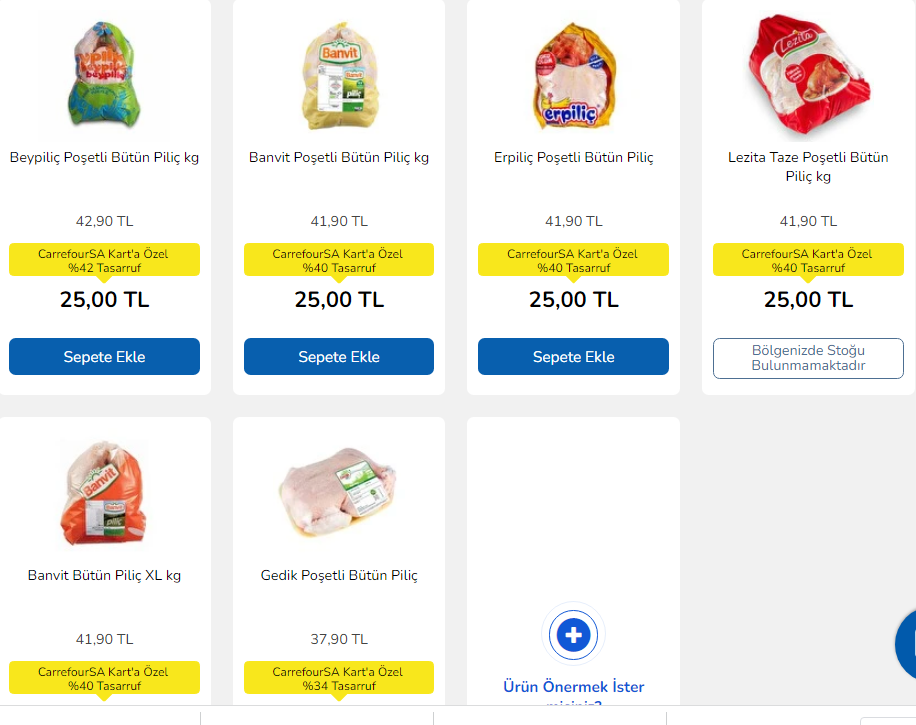This screenshot has height=725, width=916.
Task: Click the blue plus suggest-product icon
Action: coord(573,634)
